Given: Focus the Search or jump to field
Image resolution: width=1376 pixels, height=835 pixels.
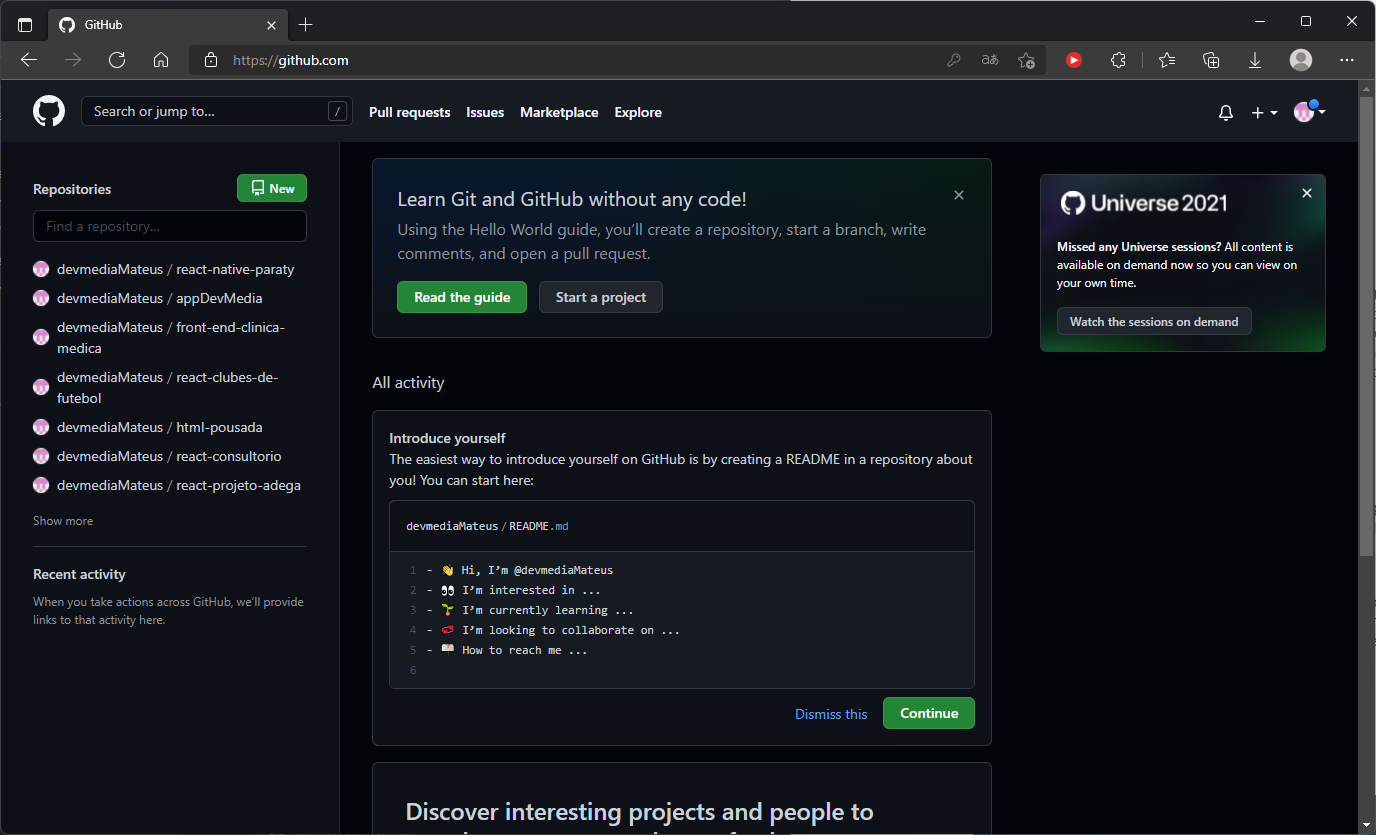Looking at the screenshot, I should tap(216, 111).
